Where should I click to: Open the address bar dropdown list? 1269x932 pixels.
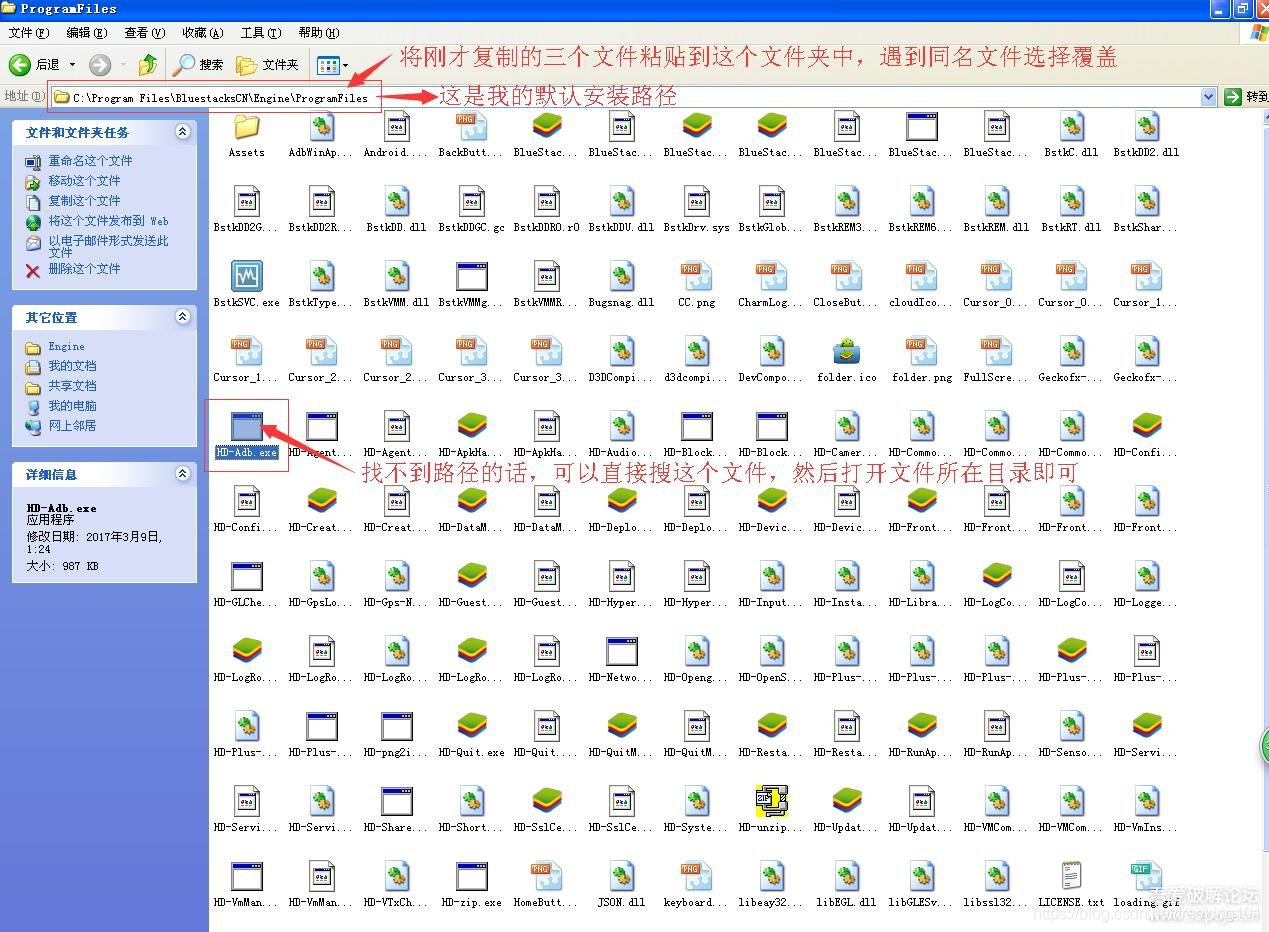pyautogui.click(x=1208, y=97)
